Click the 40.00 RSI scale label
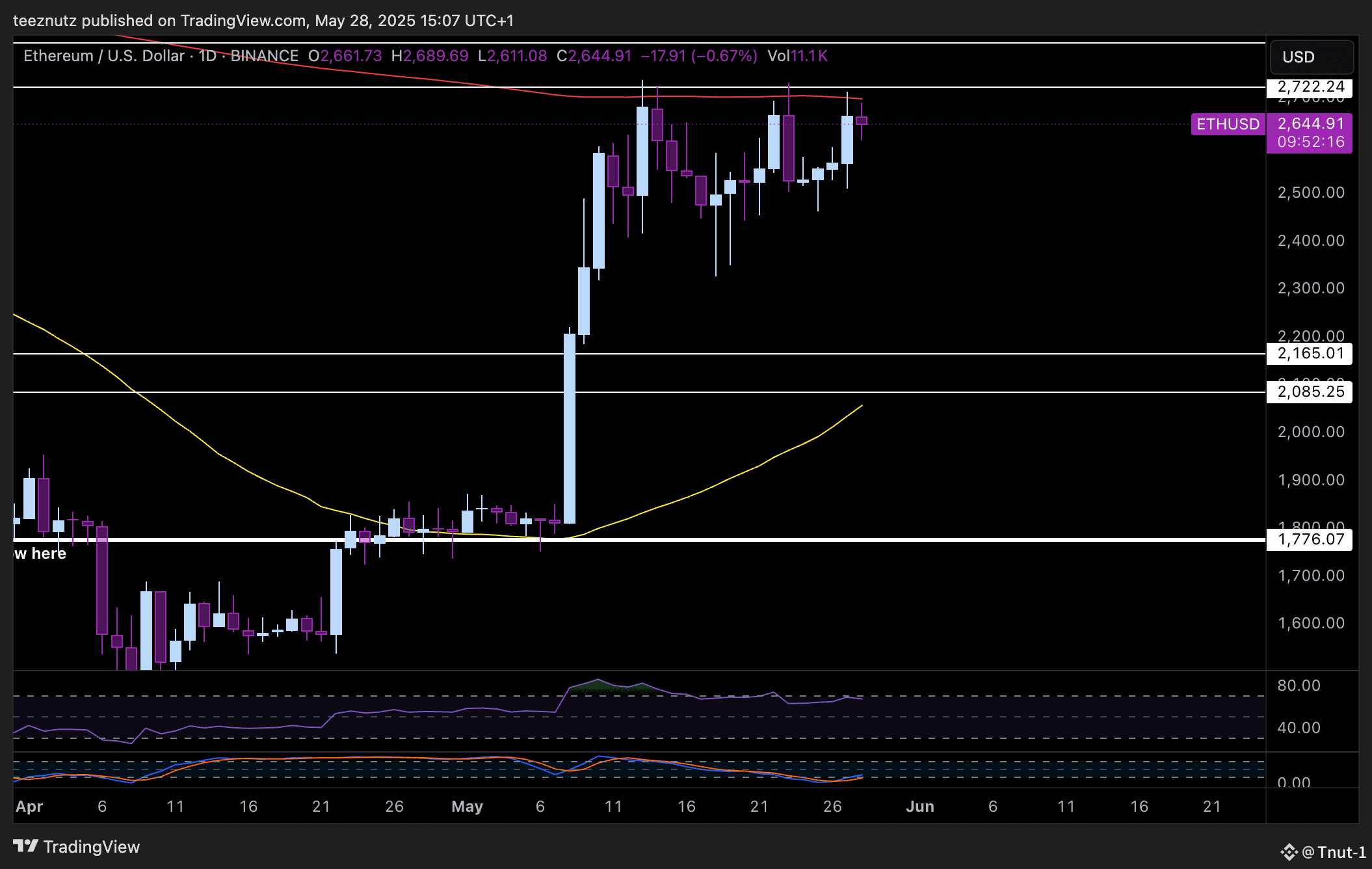The height and width of the screenshot is (869, 1372). click(1299, 728)
